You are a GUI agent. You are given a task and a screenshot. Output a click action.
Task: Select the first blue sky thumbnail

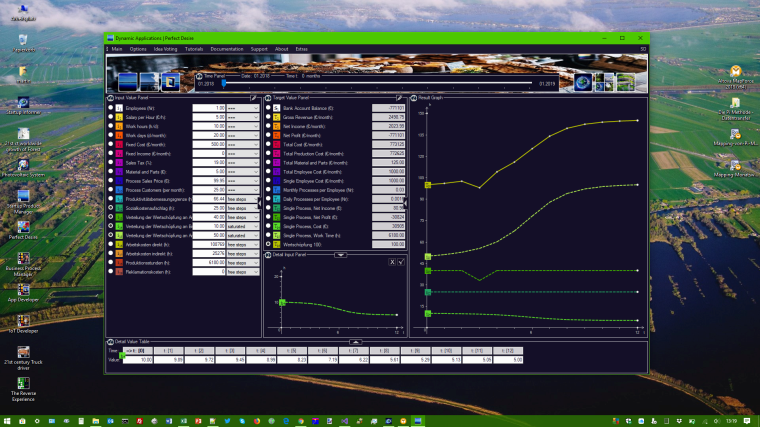(x=128, y=82)
